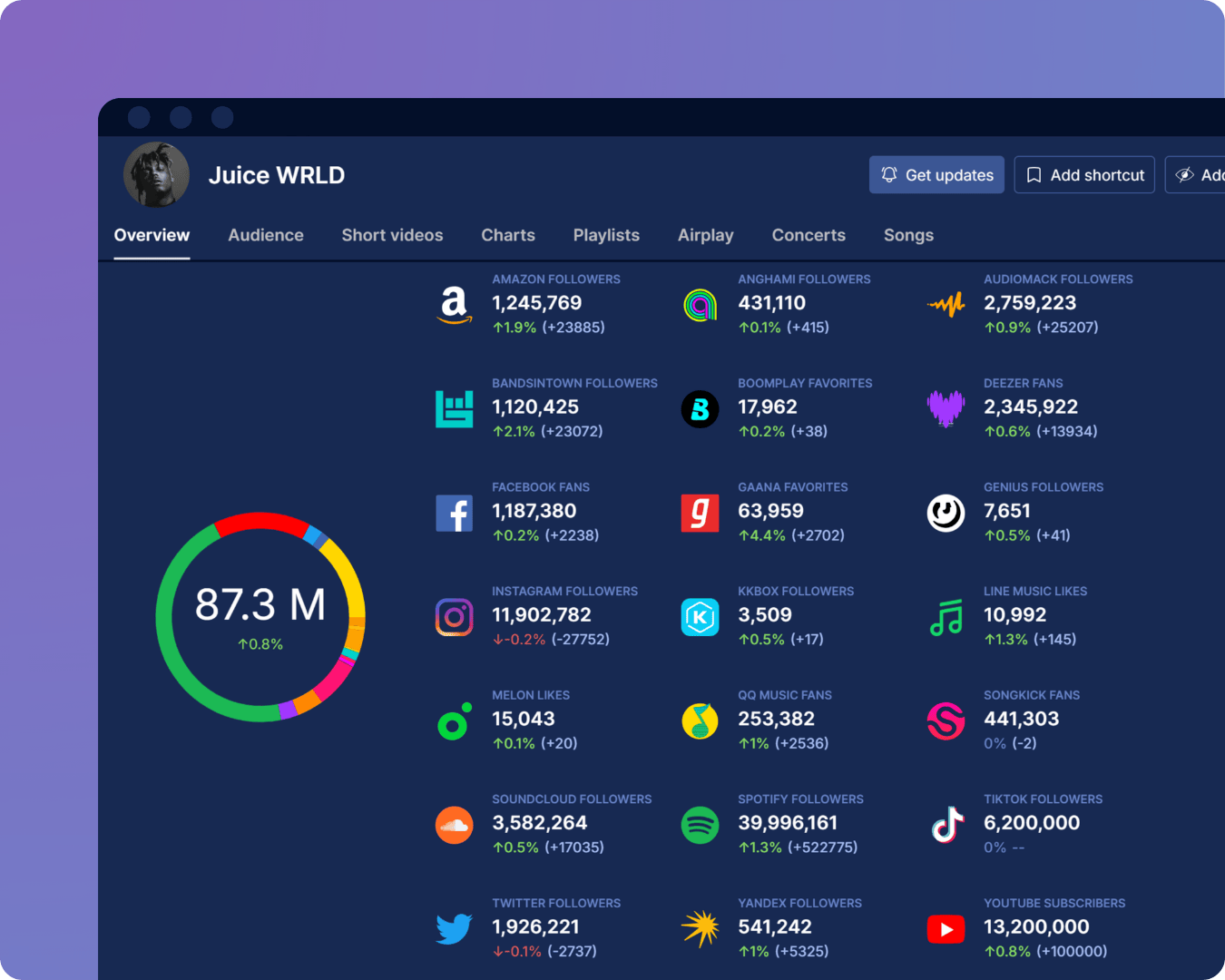
Task: Click the Line Music Likes label
Action: [x=1035, y=591]
